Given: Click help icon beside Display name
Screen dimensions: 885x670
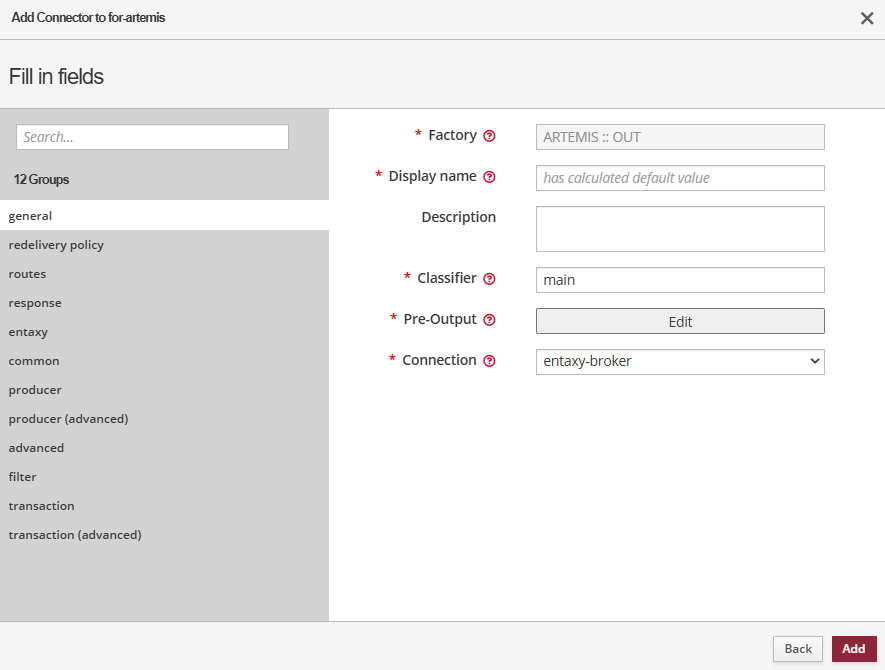Looking at the screenshot, I should pyautogui.click(x=489, y=177).
